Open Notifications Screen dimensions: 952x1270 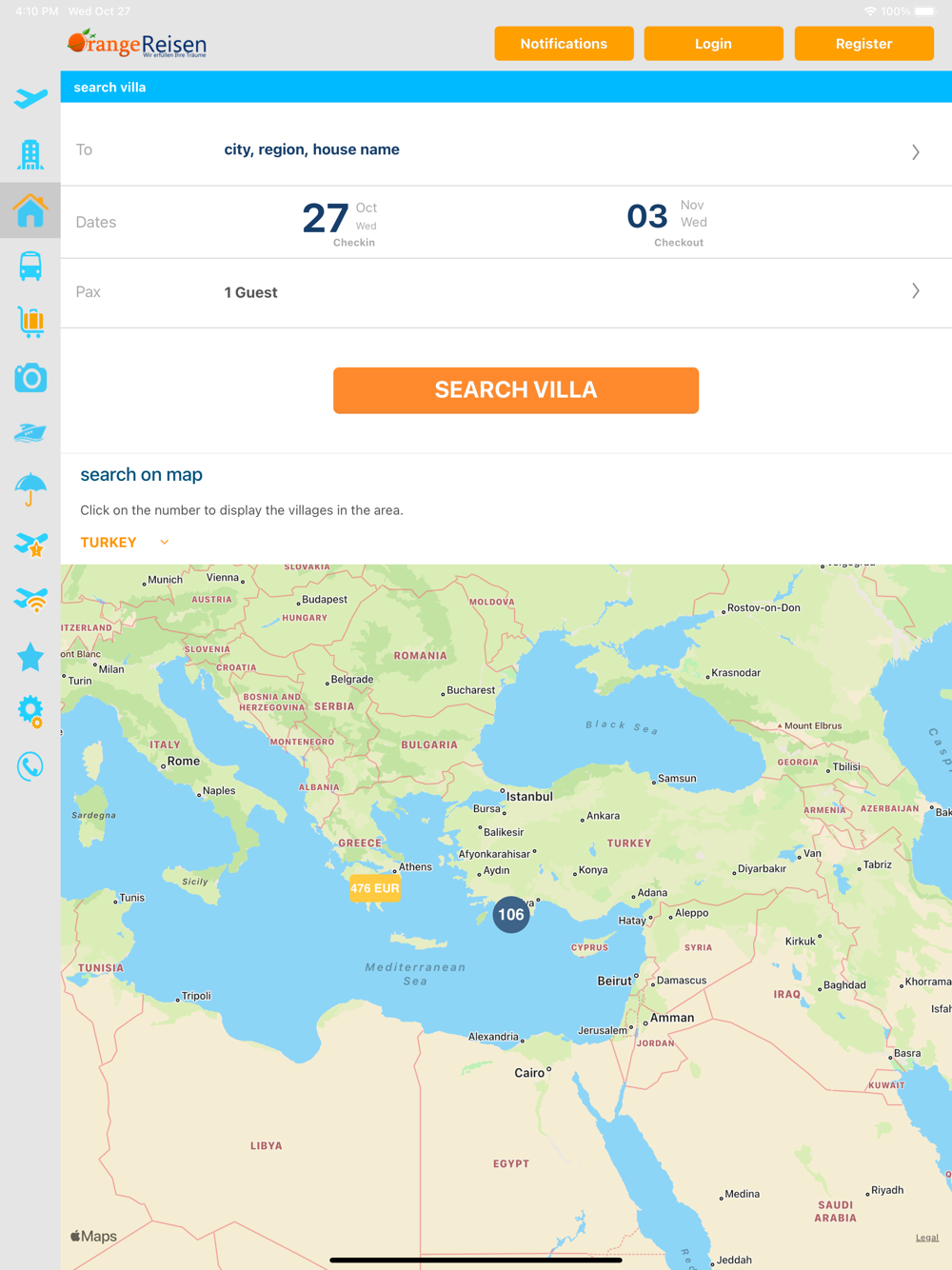(564, 44)
